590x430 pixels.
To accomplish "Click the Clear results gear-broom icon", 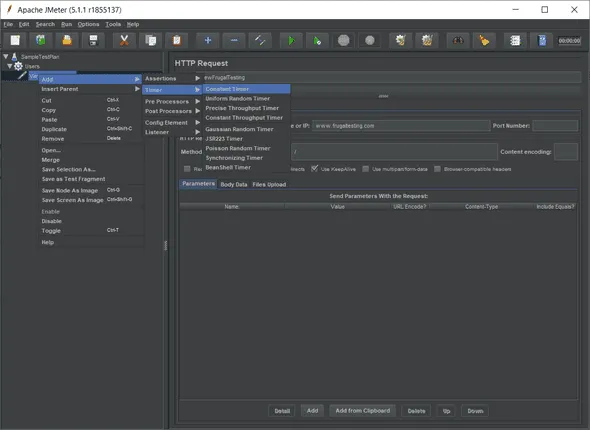I will point(401,40).
